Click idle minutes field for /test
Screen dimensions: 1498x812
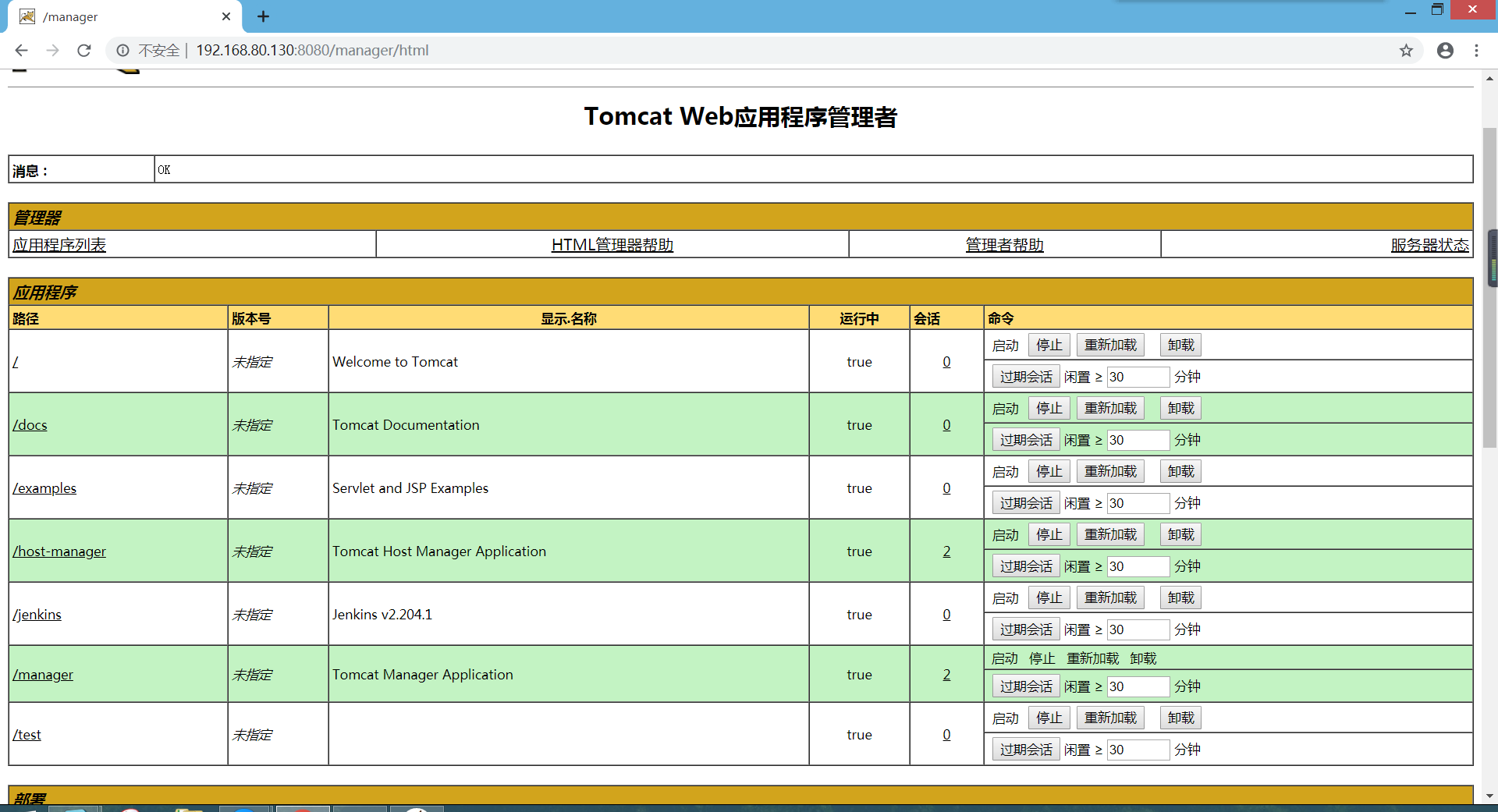click(1138, 750)
